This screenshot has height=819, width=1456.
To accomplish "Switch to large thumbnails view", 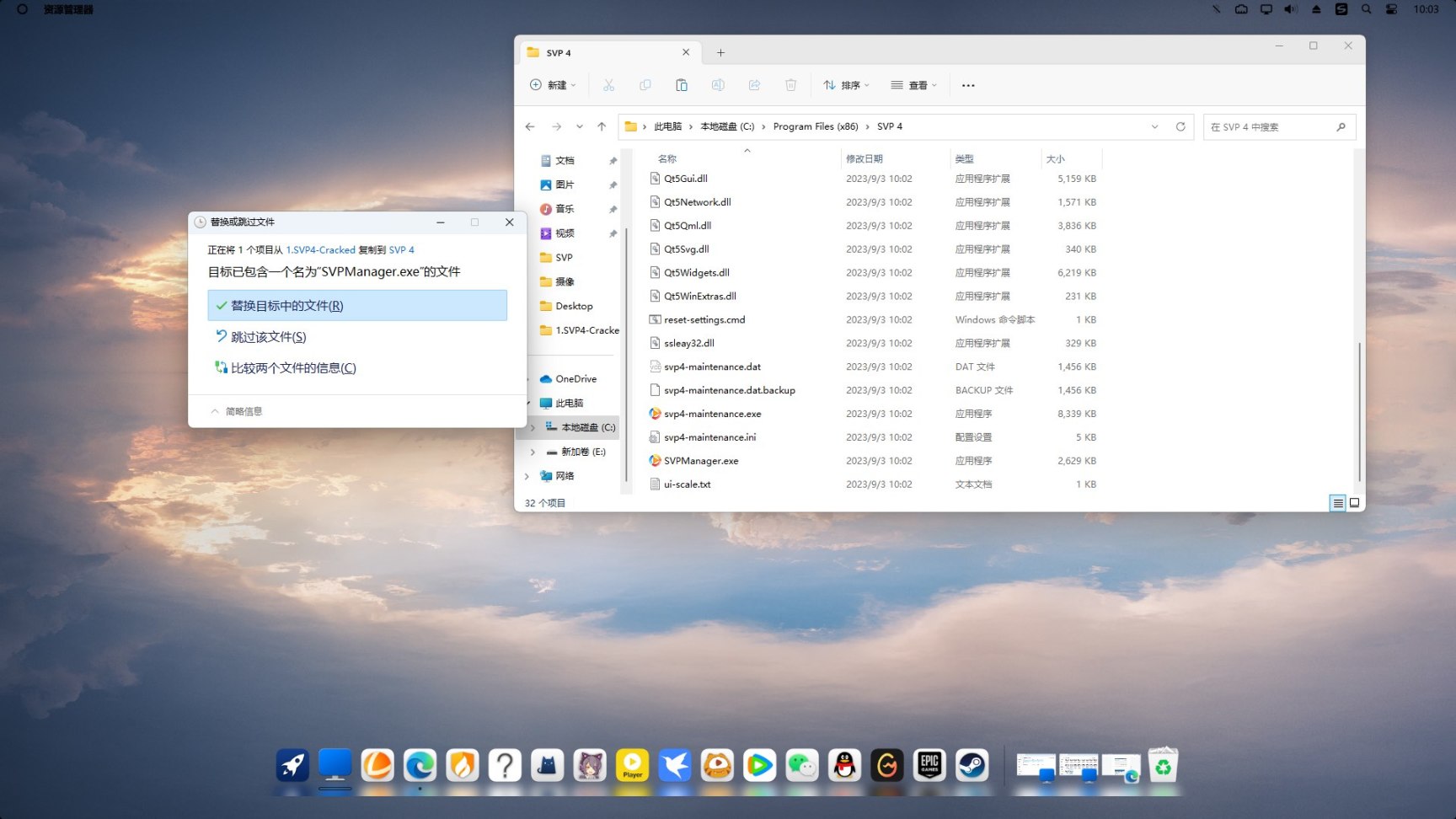I will [x=1354, y=503].
